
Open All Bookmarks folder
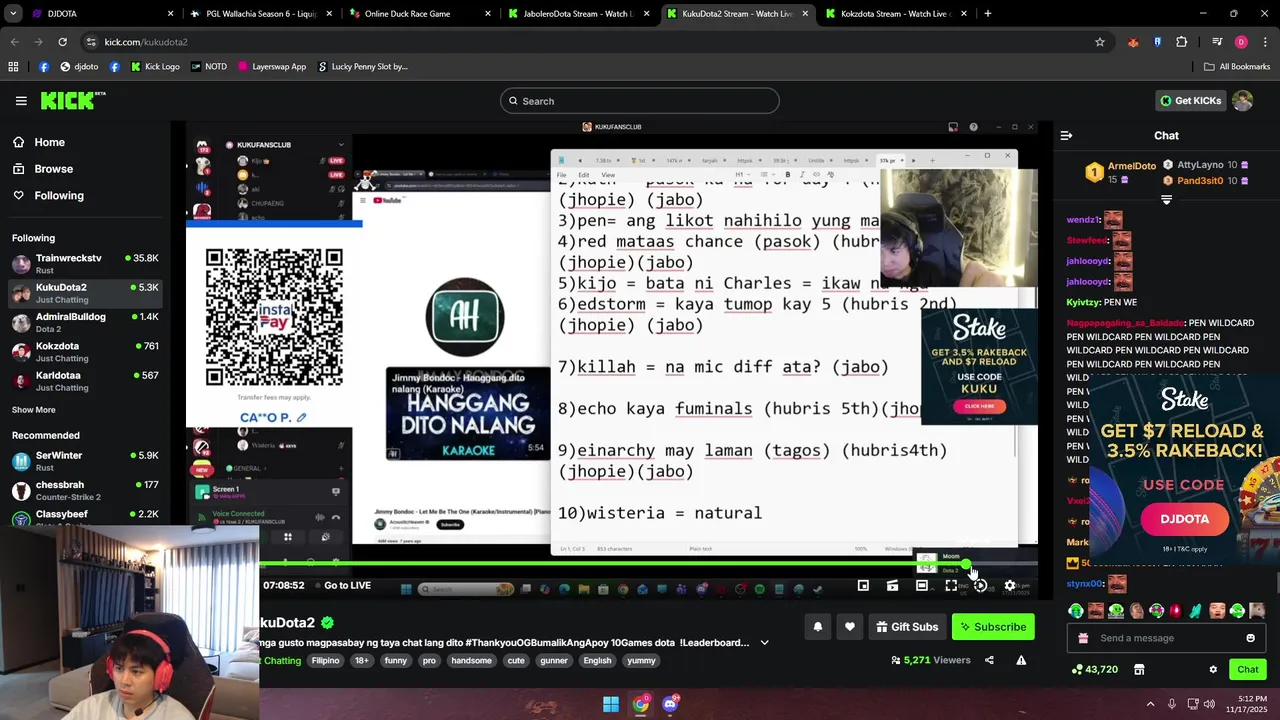[1237, 67]
